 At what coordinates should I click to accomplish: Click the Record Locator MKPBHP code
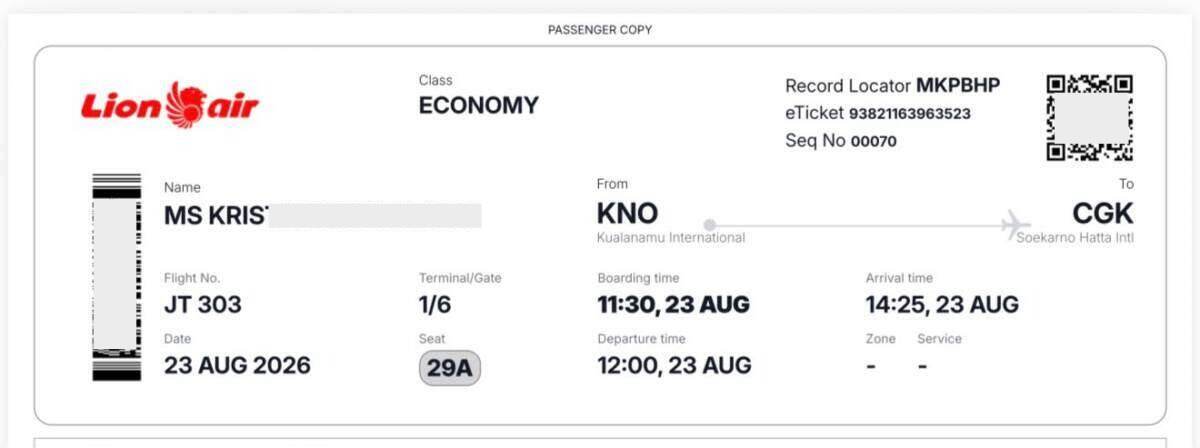[x=958, y=86]
